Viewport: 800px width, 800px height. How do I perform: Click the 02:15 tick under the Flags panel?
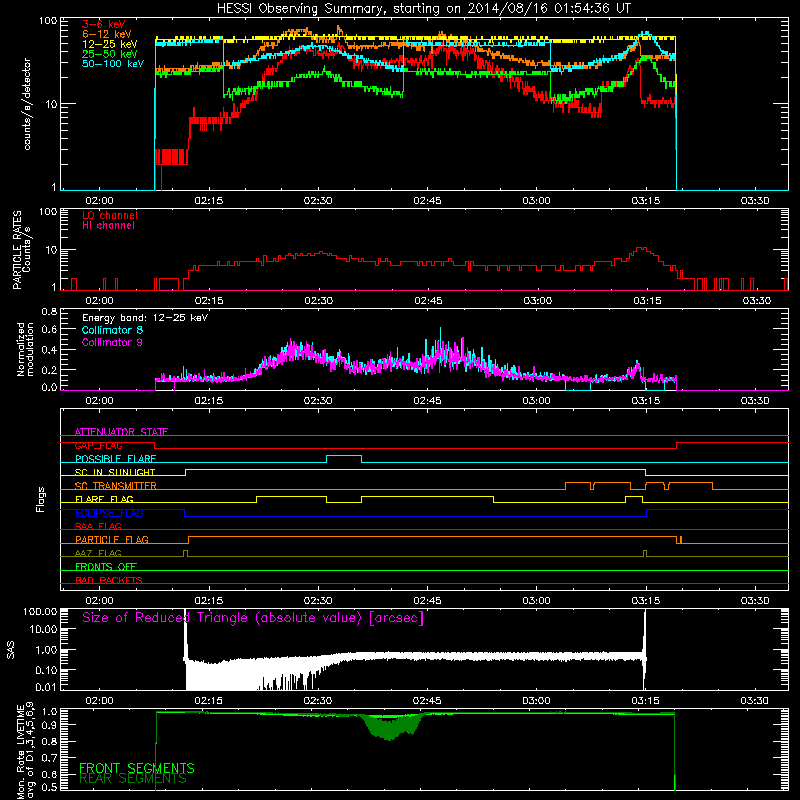208,601
